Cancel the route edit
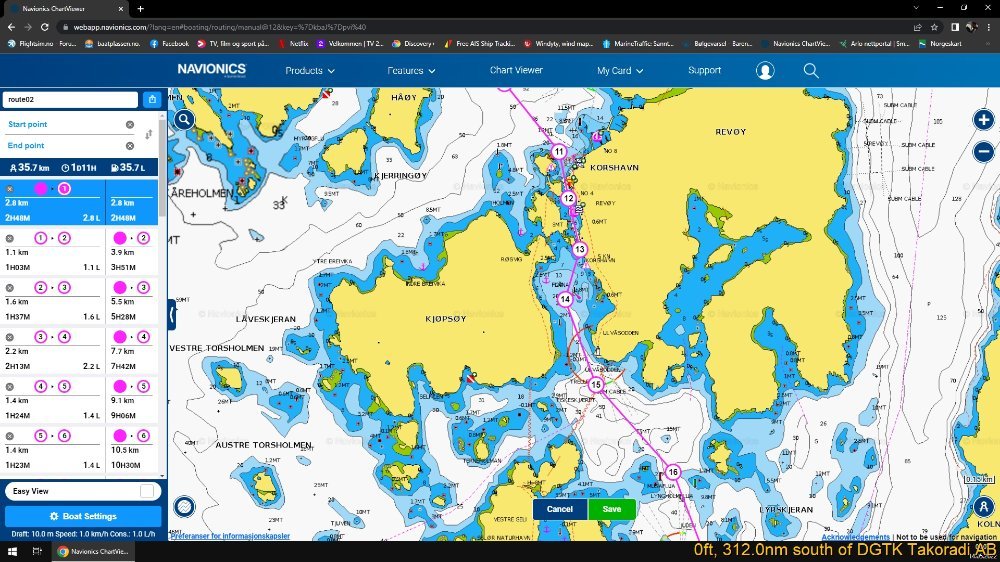The width and height of the screenshot is (1000, 562). click(x=559, y=509)
